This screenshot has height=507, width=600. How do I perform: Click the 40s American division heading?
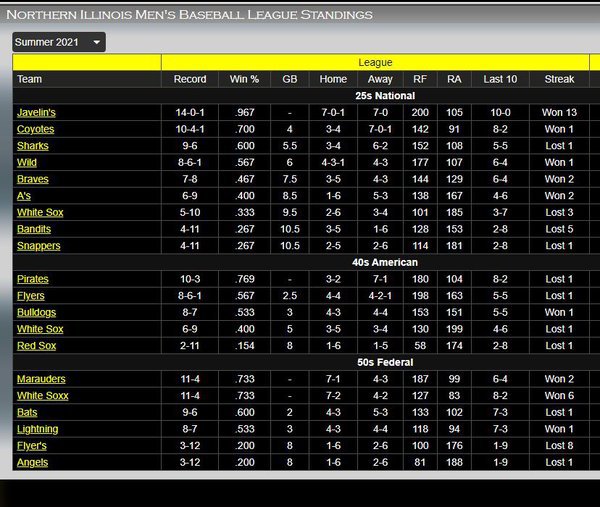tap(385, 262)
